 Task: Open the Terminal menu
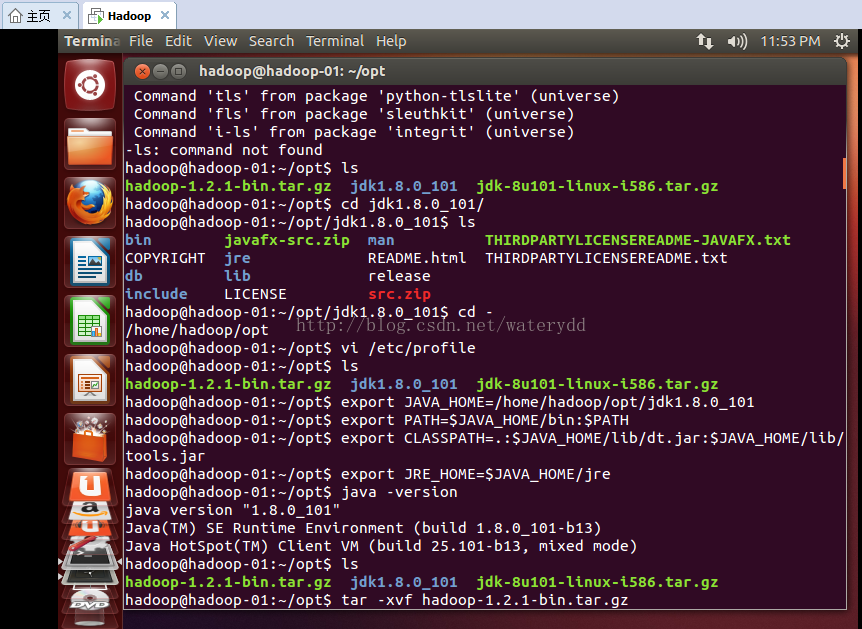tap(335, 41)
